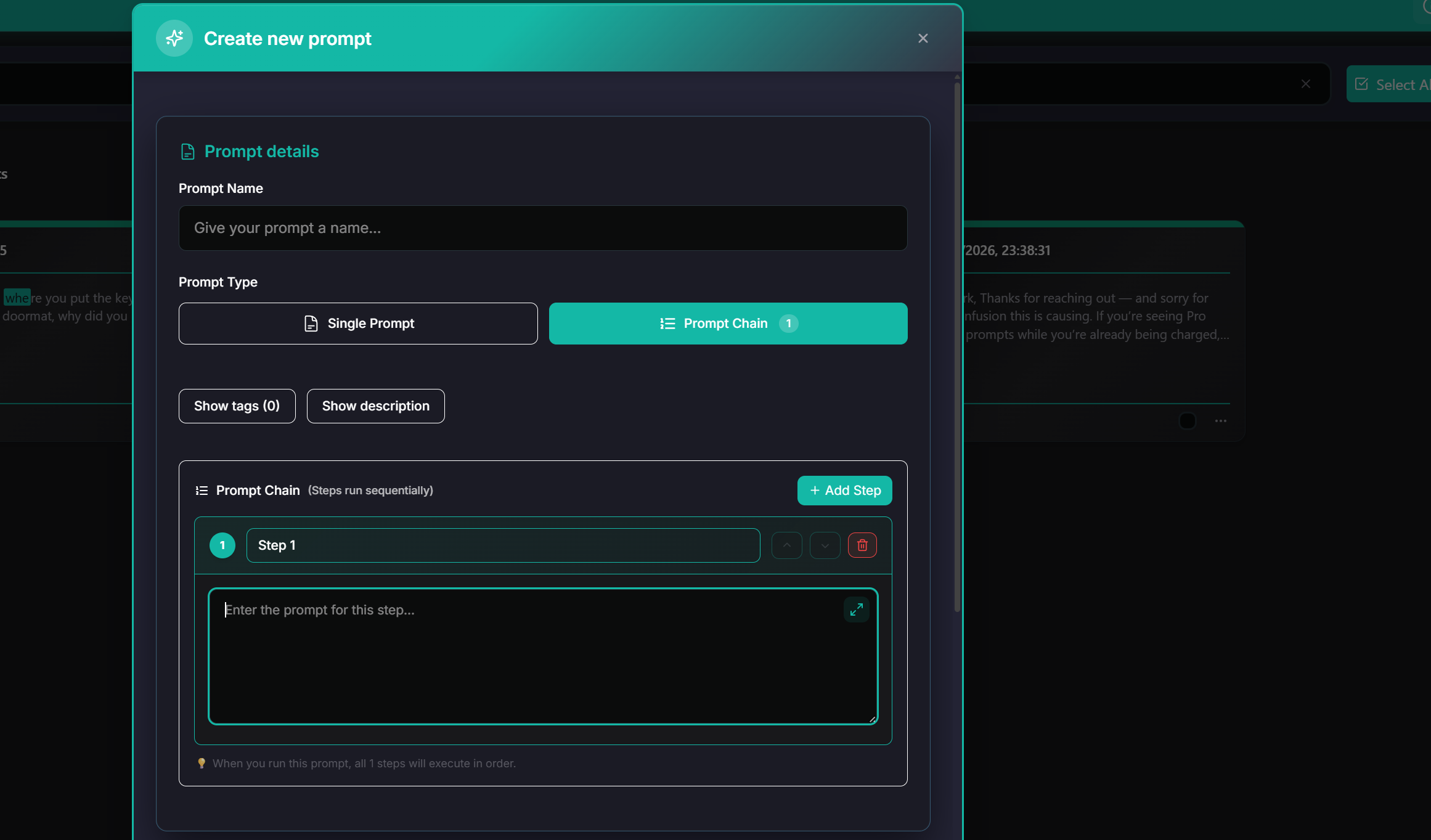This screenshot has width=1431, height=840.
Task: Open the expand icon on the prompt textarea
Action: [x=856, y=609]
